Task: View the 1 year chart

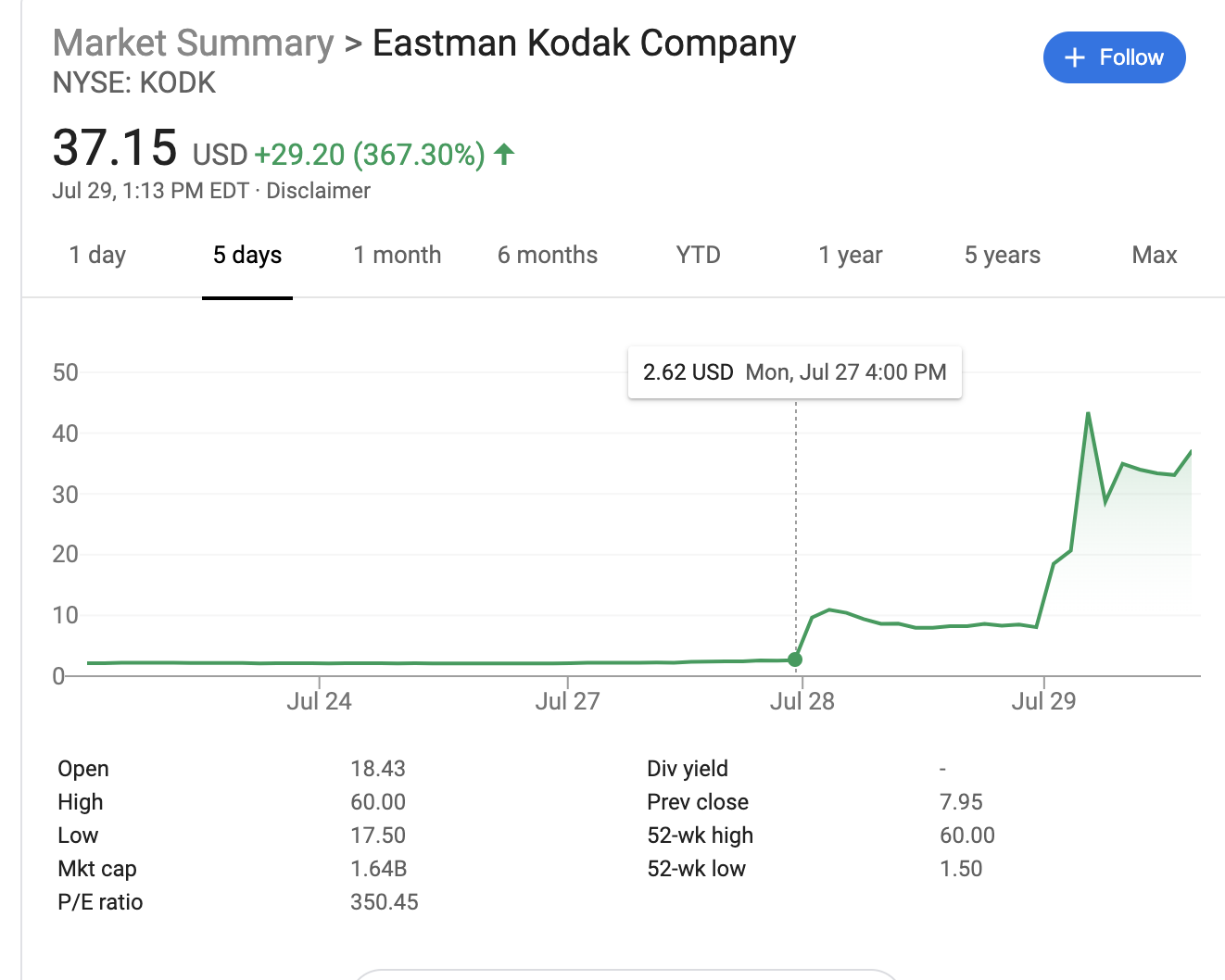Action: pyautogui.click(x=851, y=255)
